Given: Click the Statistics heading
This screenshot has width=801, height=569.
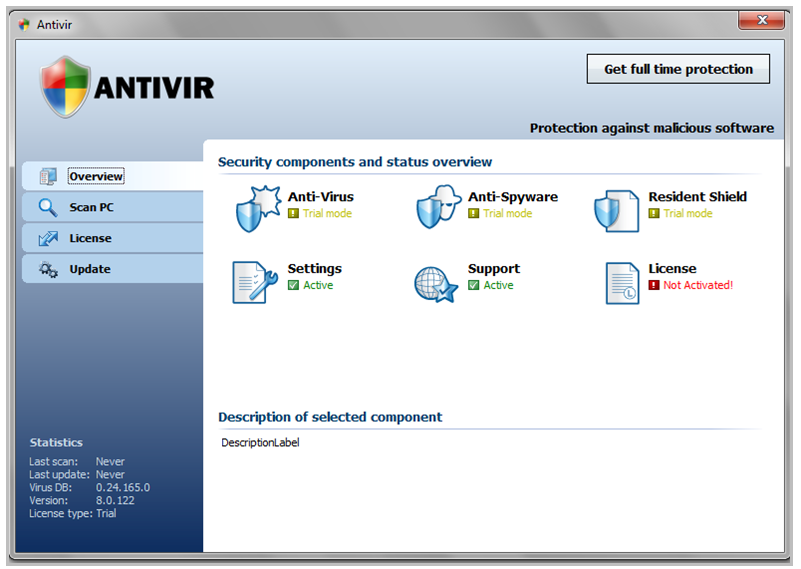Looking at the screenshot, I should [x=56, y=442].
